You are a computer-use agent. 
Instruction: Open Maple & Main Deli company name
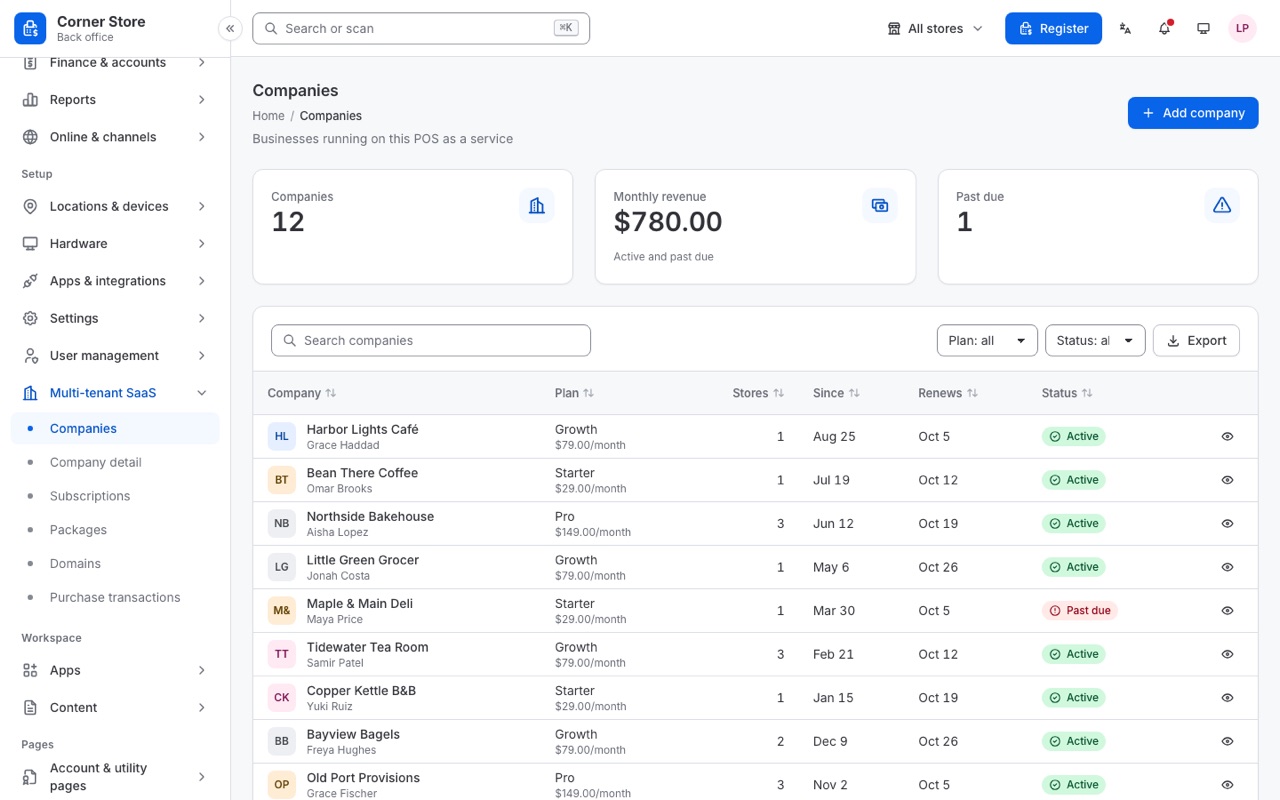360,603
